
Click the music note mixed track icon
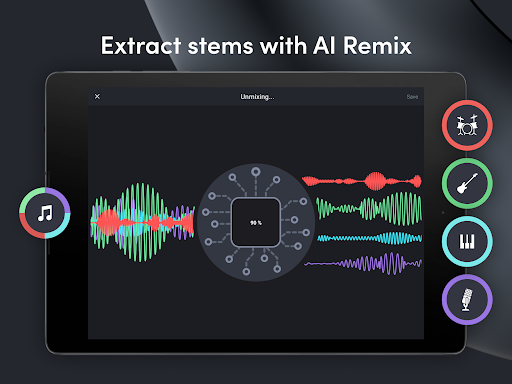point(45,213)
